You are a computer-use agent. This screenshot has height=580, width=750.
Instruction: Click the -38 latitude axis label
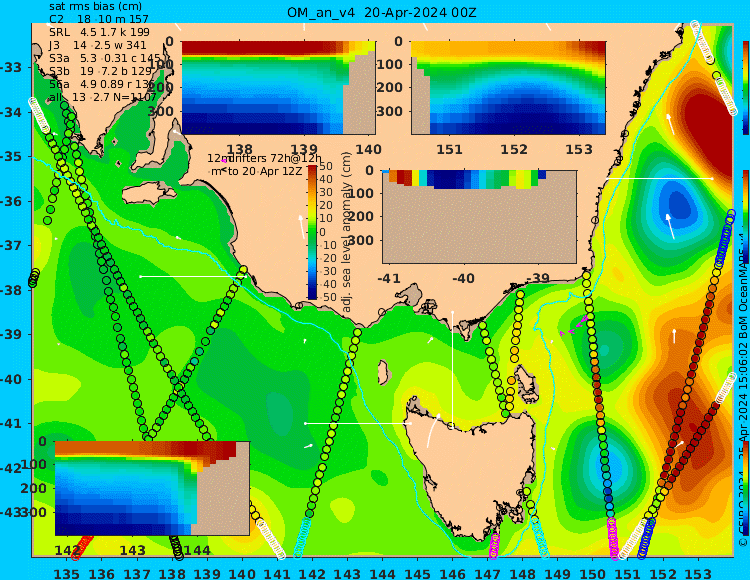(x=11, y=290)
